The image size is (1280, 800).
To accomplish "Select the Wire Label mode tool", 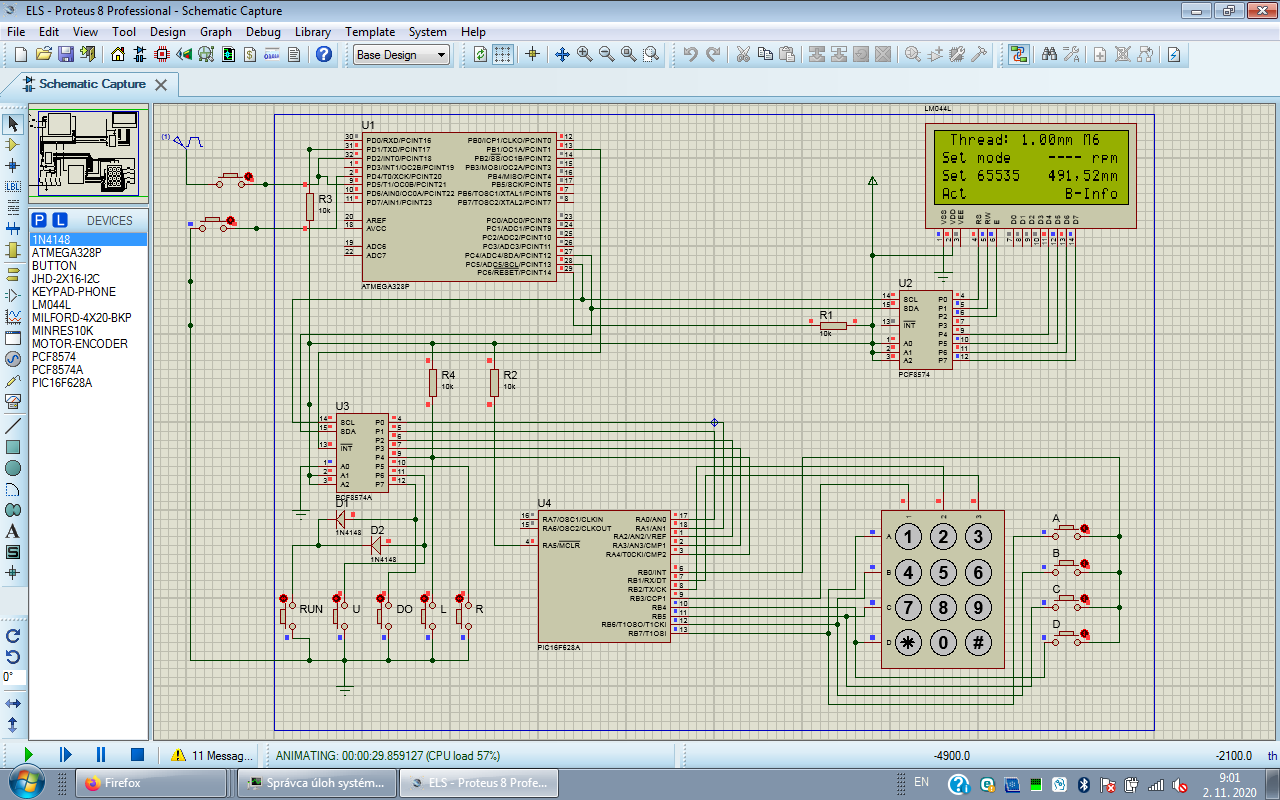I will [x=13, y=186].
